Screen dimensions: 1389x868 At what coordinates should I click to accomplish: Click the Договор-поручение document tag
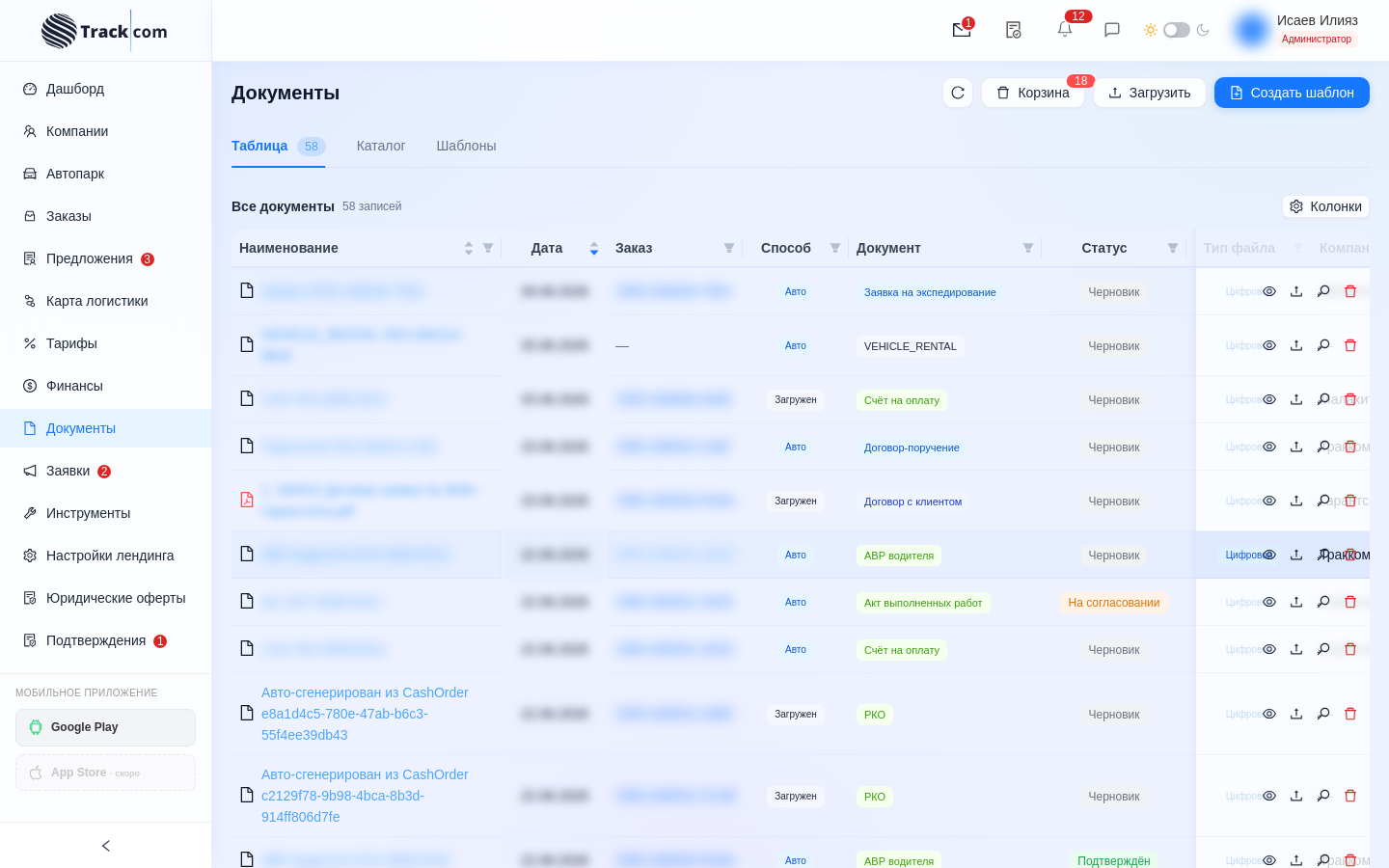pyautogui.click(x=912, y=448)
